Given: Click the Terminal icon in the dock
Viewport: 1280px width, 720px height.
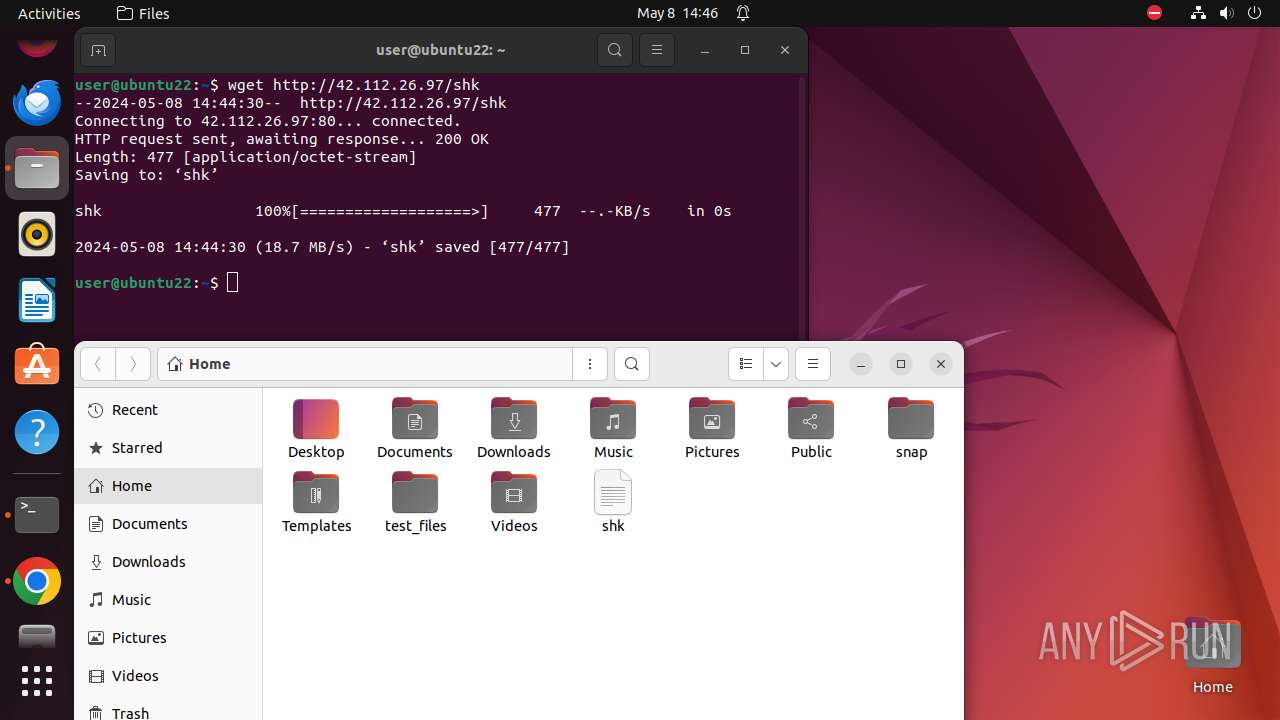Looking at the screenshot, I should [37, 515].
